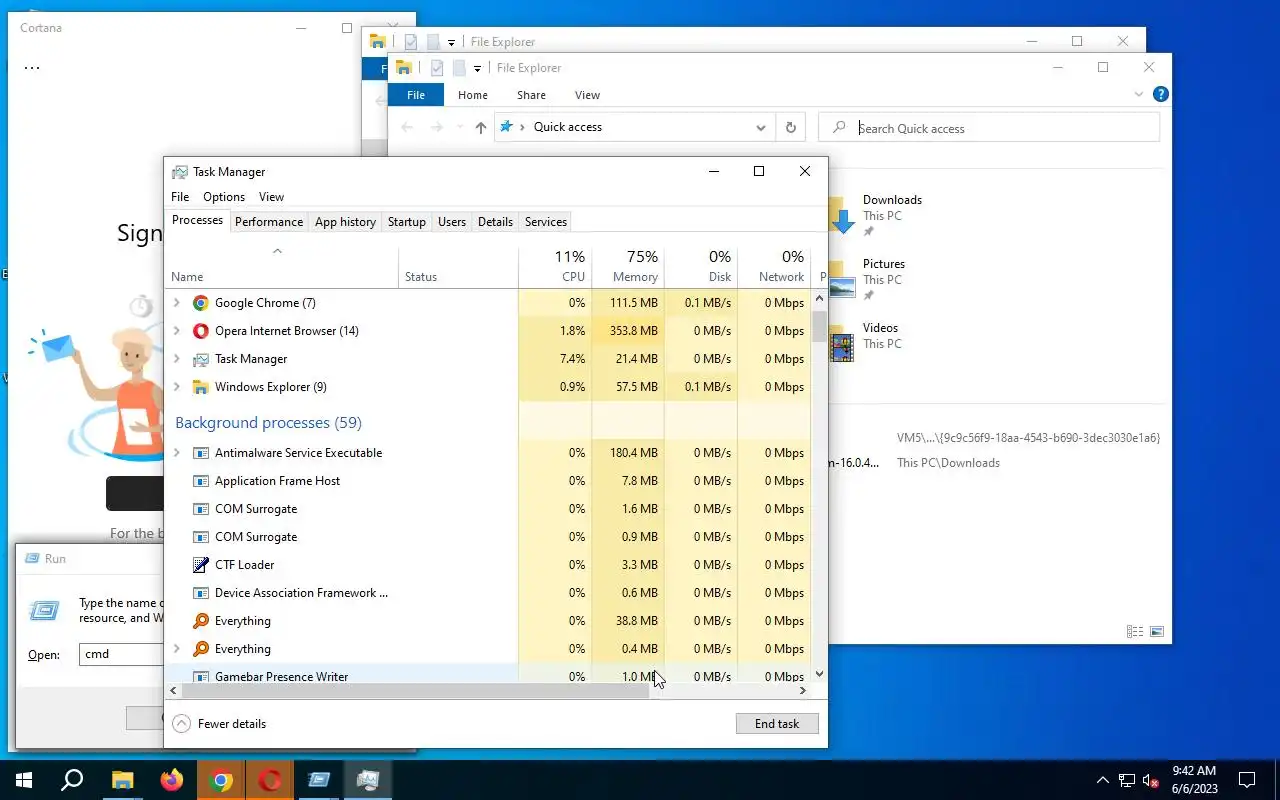Open the Options menu in Task Manager

[x=224, y=197]
